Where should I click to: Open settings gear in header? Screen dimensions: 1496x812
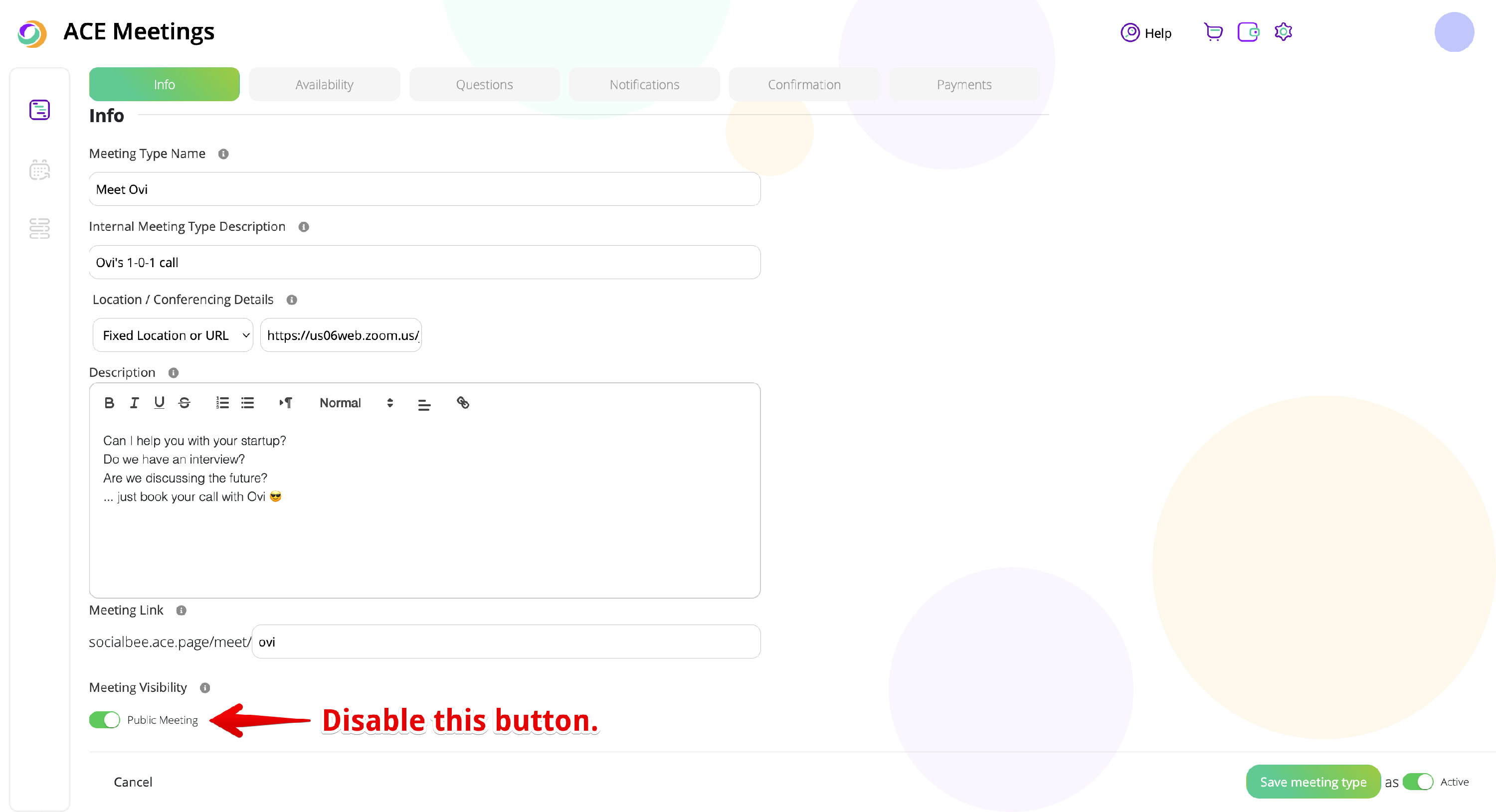1283,32
